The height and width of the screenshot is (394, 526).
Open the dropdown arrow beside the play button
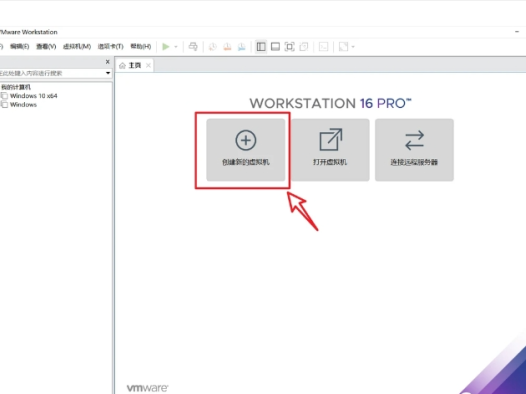(176, 47)
